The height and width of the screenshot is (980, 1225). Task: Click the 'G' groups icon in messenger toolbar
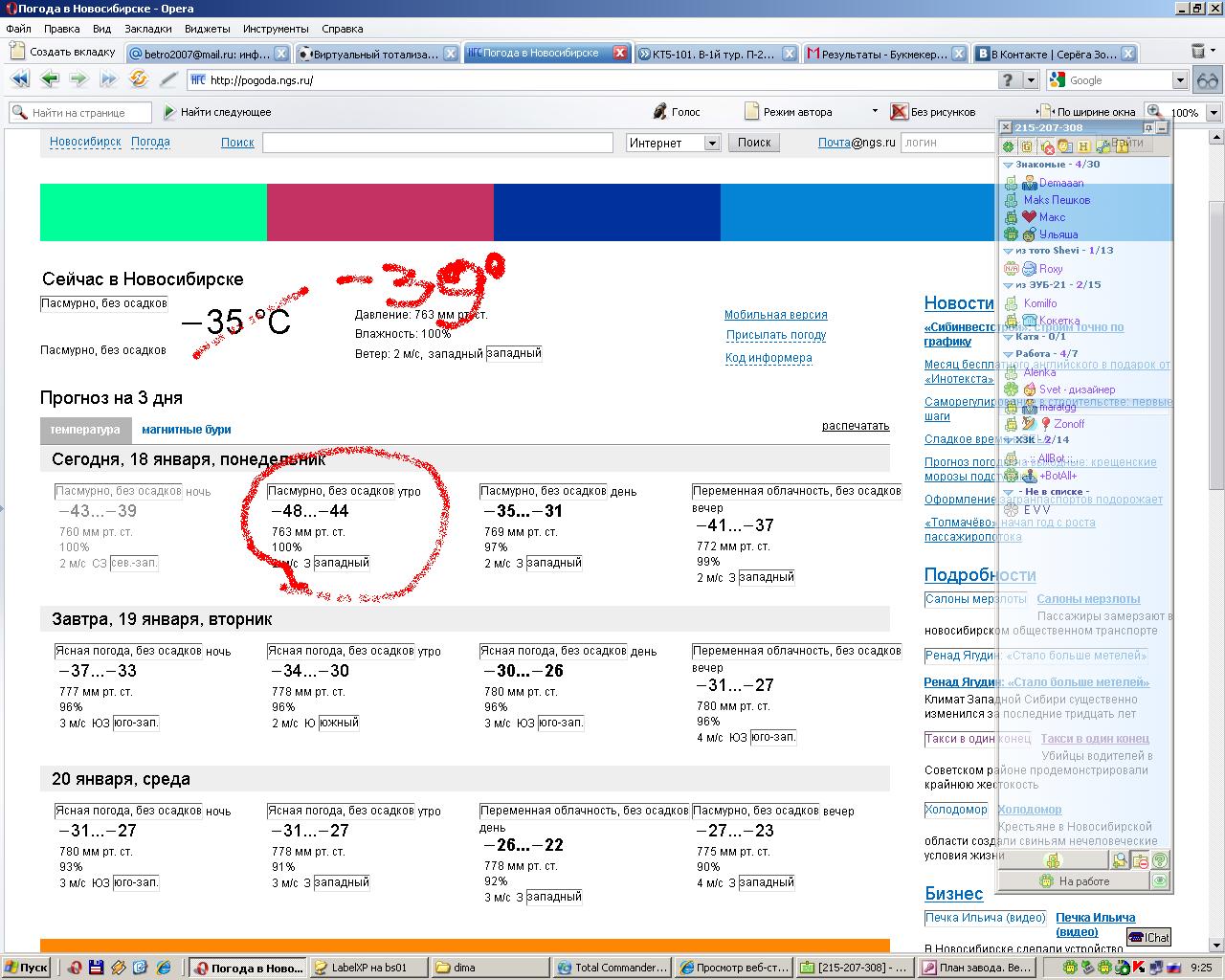pos(1027,146)
